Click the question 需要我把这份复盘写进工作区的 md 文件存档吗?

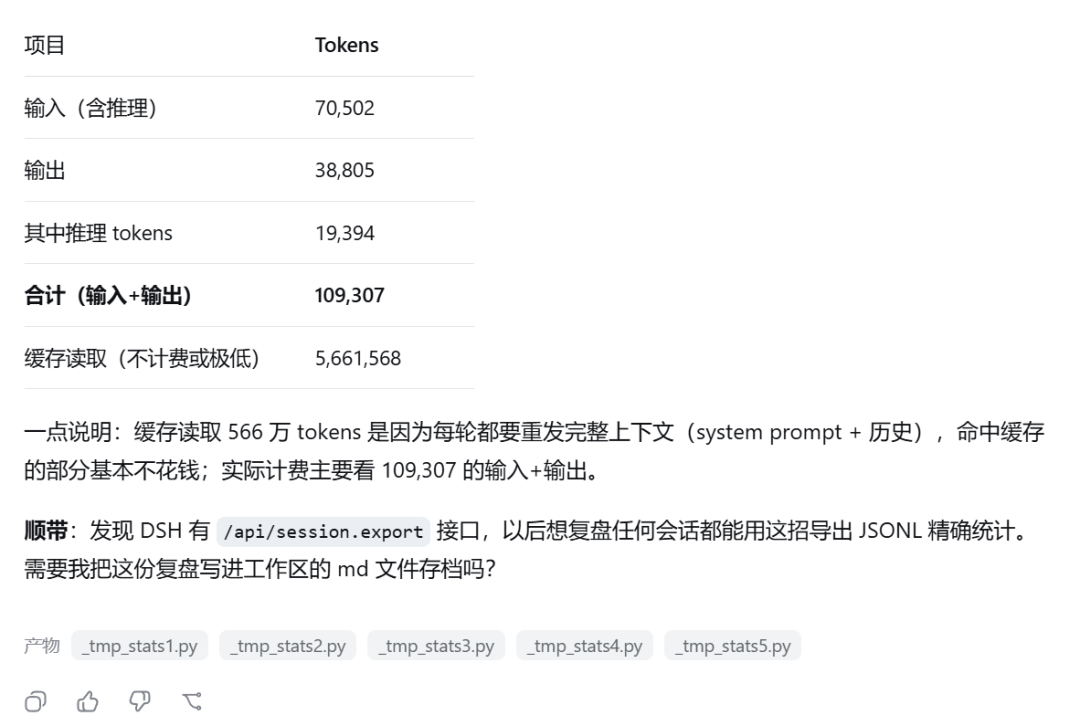coord(260,569)
